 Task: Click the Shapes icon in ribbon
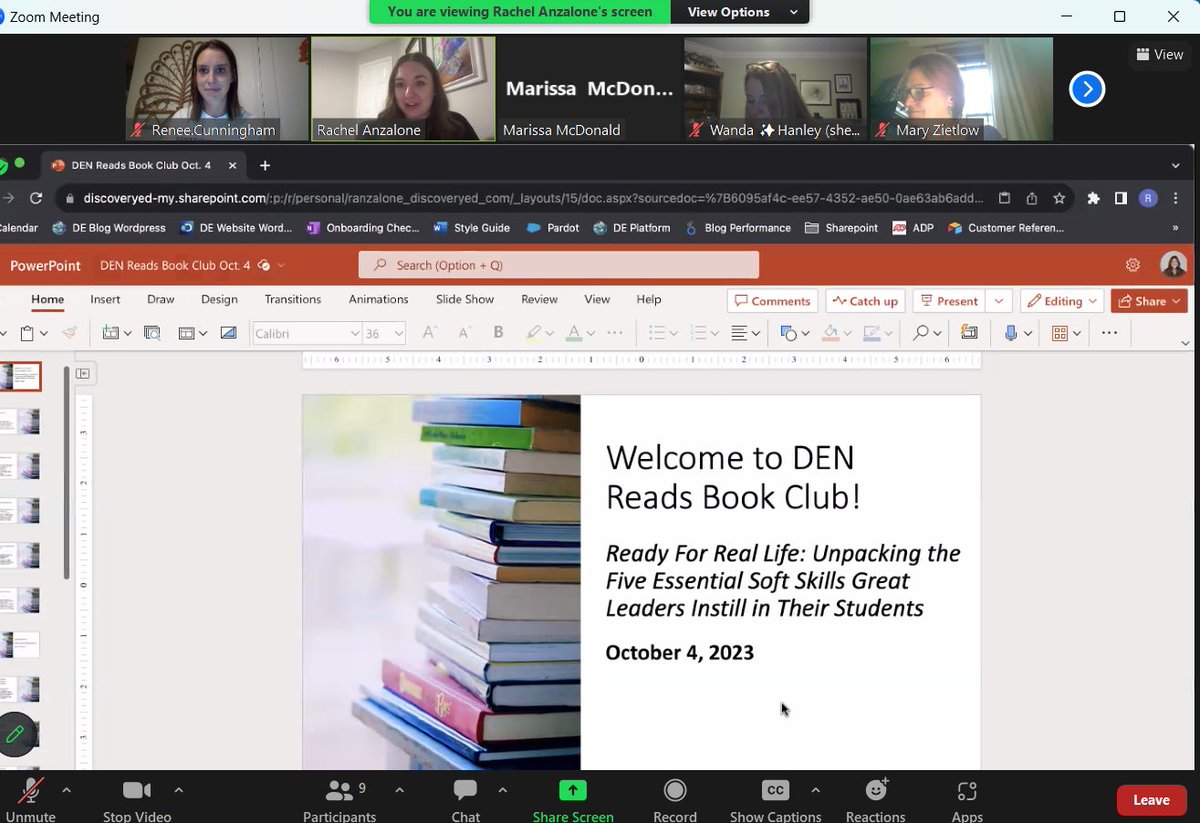pos(787,333)
